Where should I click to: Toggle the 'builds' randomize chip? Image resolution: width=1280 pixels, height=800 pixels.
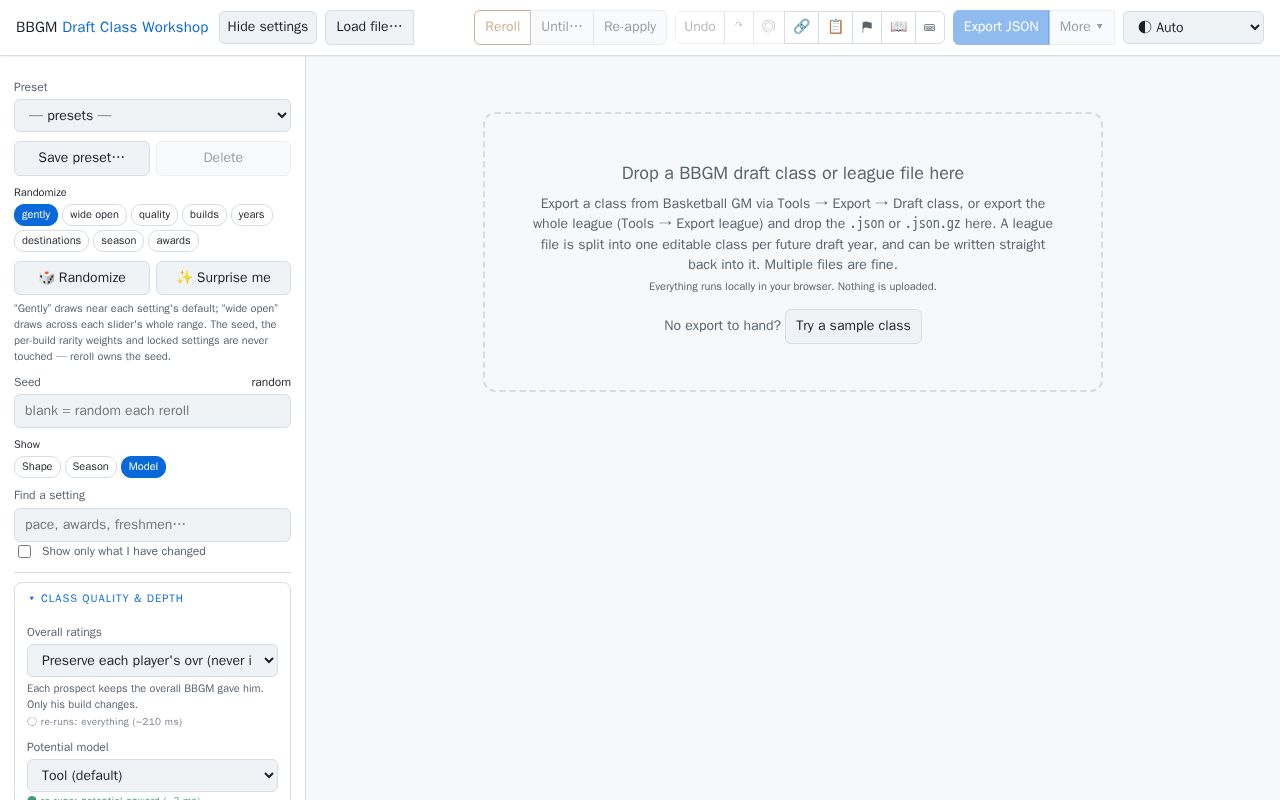[204, 215]
